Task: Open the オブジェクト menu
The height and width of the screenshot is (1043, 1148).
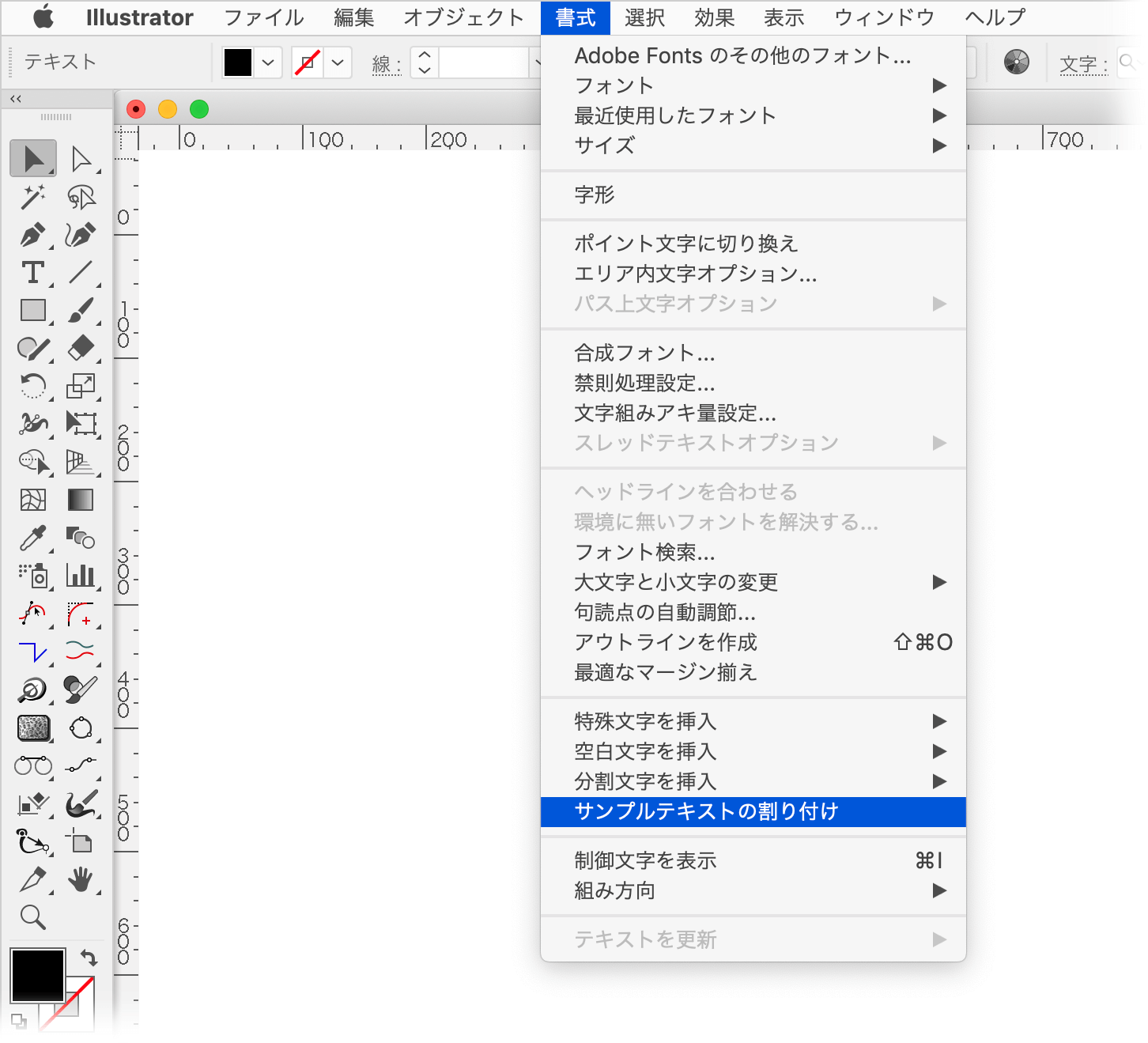Action: click(464, 17)
